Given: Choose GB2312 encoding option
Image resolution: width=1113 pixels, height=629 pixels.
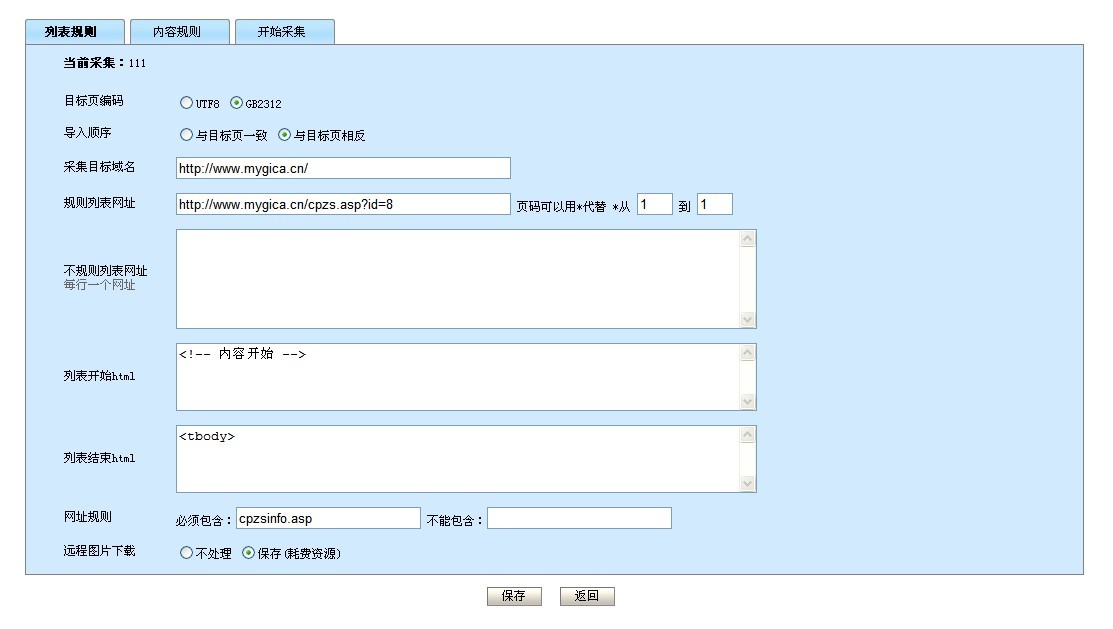Looking at the screenshot, I should coord(237,103).
